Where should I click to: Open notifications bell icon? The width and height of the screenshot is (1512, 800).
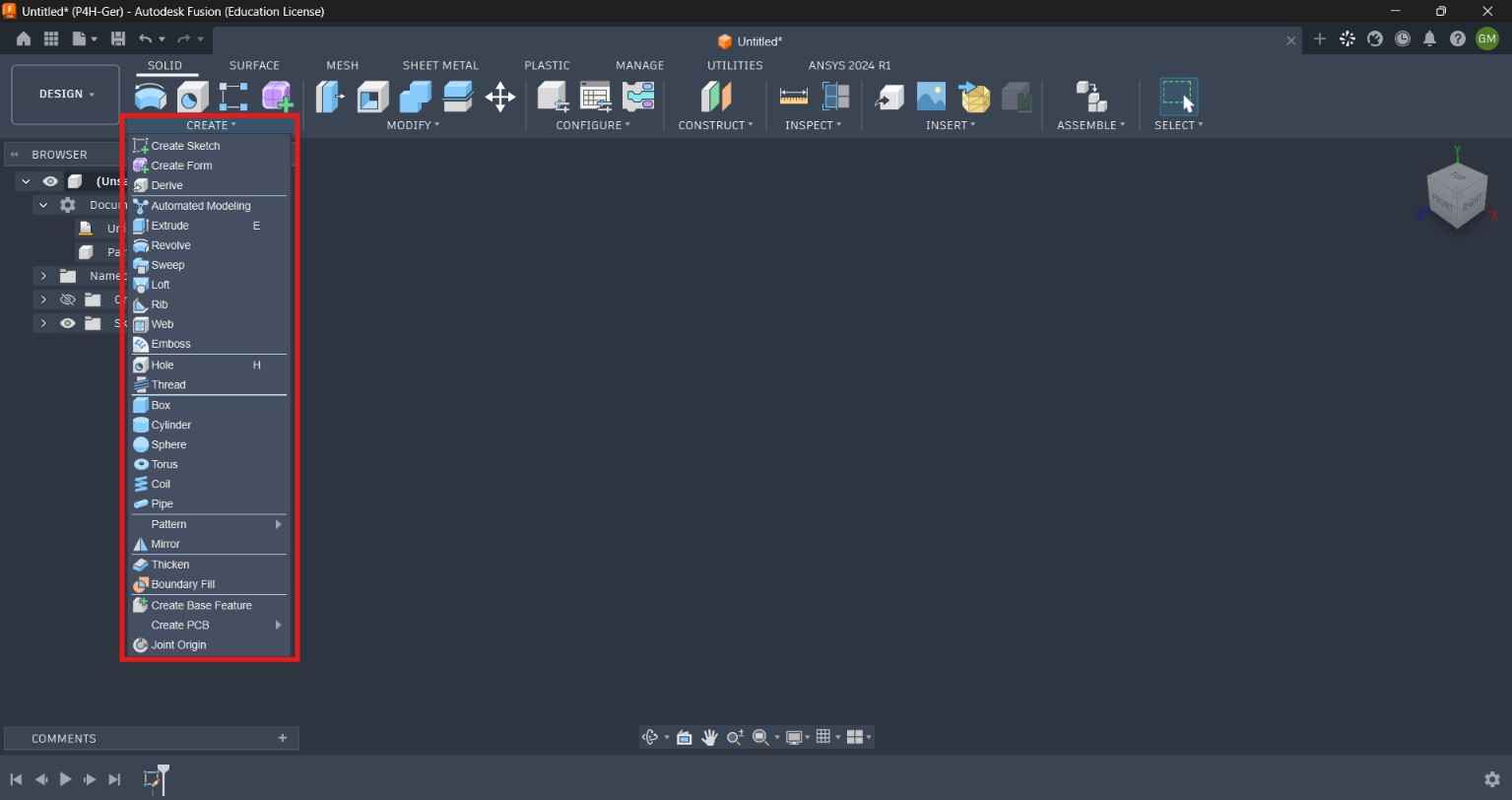click(x=1429, y=38)
